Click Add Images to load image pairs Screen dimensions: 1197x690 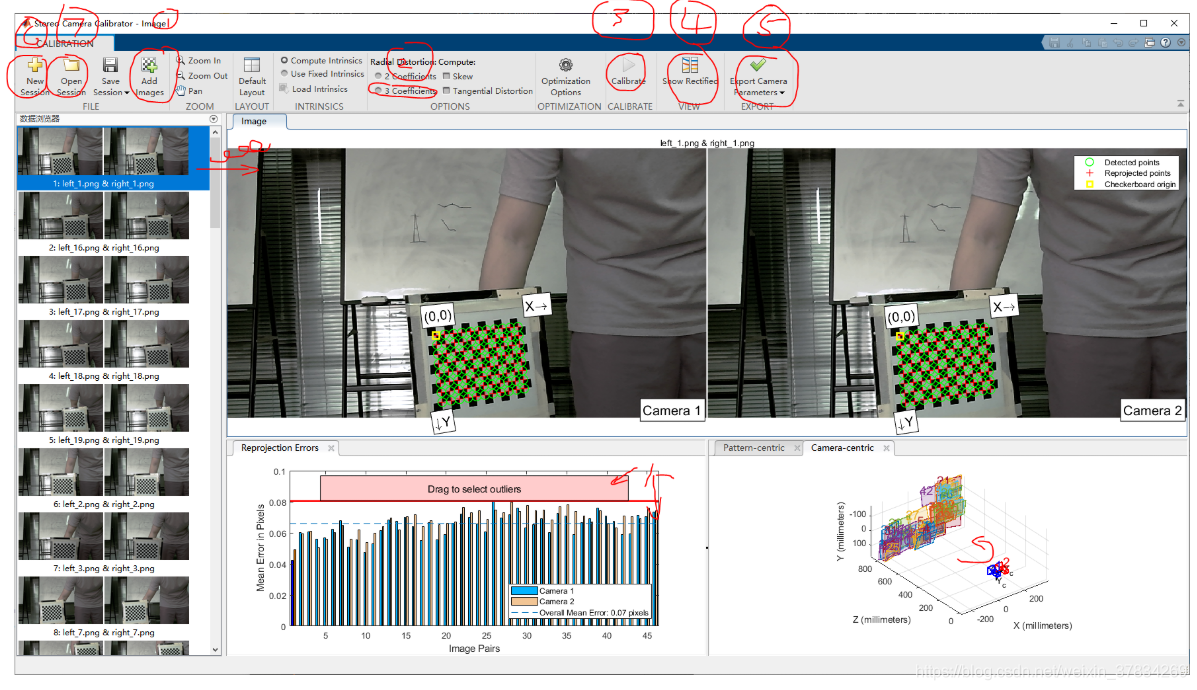click(x=150, y=76)
